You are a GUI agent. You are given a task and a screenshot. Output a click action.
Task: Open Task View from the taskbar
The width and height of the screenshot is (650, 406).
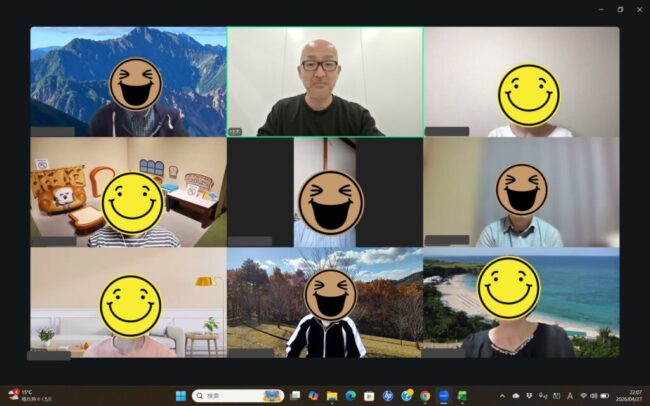(x=296, y=395)
